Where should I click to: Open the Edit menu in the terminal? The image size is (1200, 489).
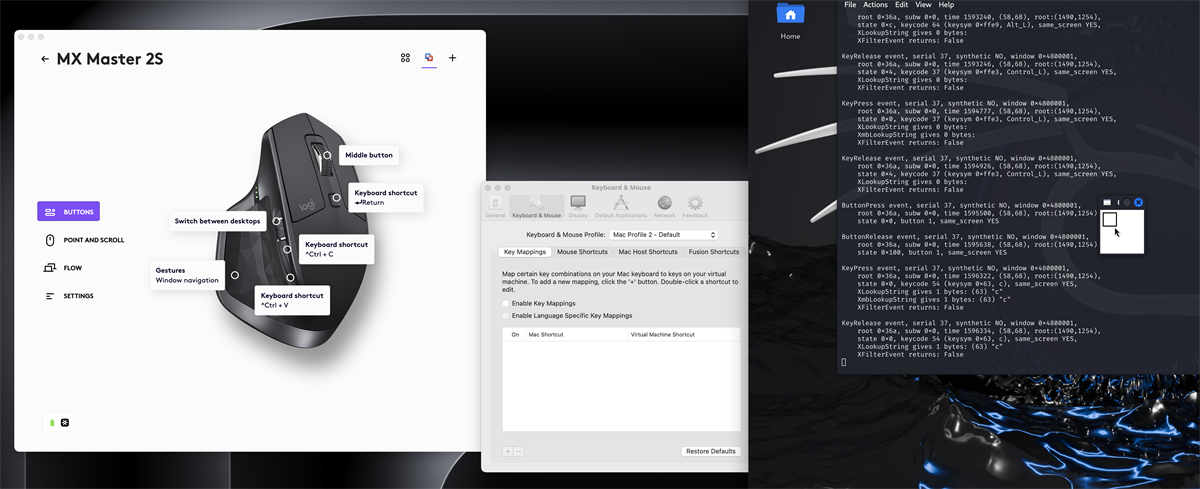(902, 5)
